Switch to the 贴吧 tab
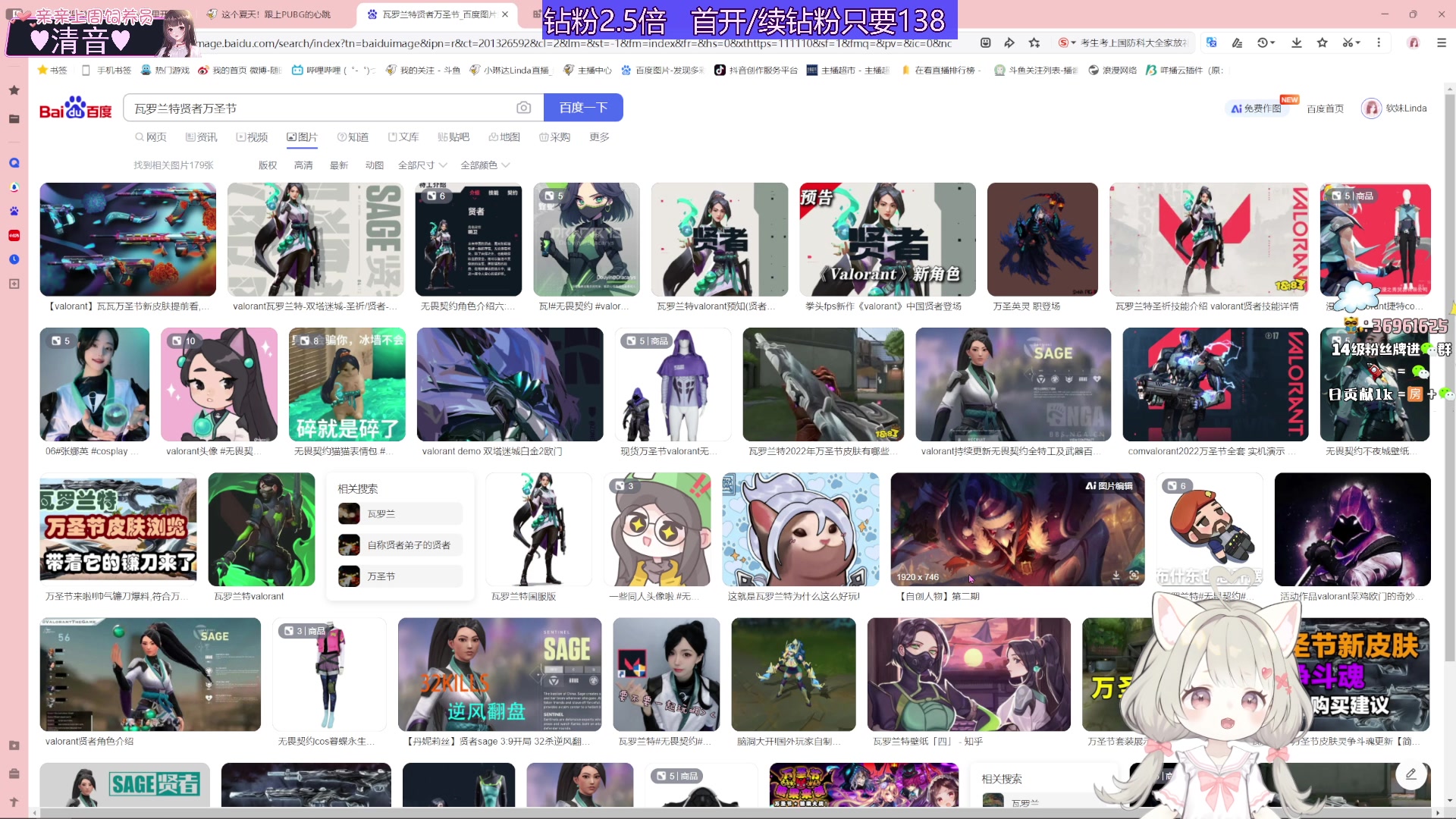The height and width of the screenshot is (819, 1456). point(453,137)
